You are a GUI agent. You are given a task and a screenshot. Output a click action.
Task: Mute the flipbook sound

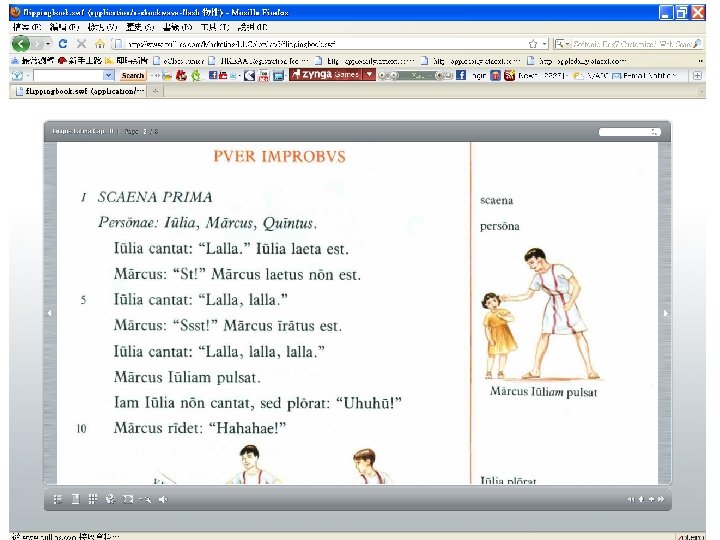163,499
